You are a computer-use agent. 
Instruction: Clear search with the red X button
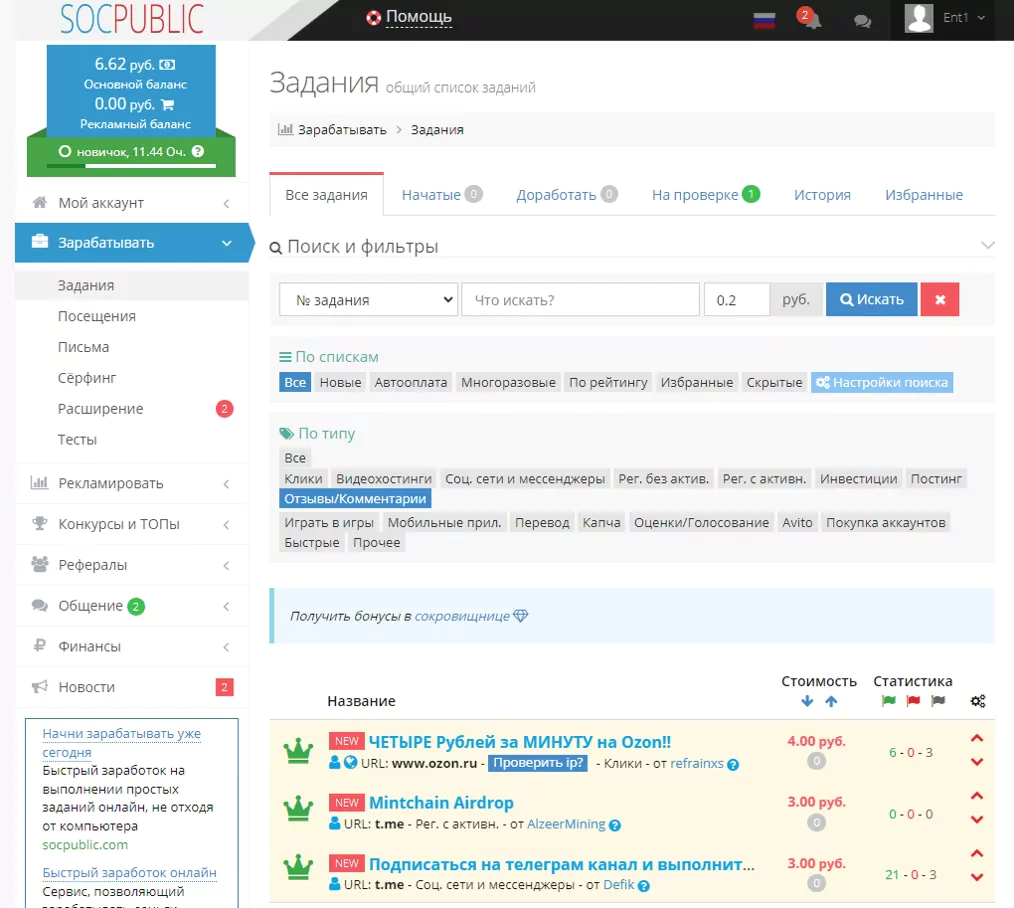pyautogui.click(x=940, y=299)
